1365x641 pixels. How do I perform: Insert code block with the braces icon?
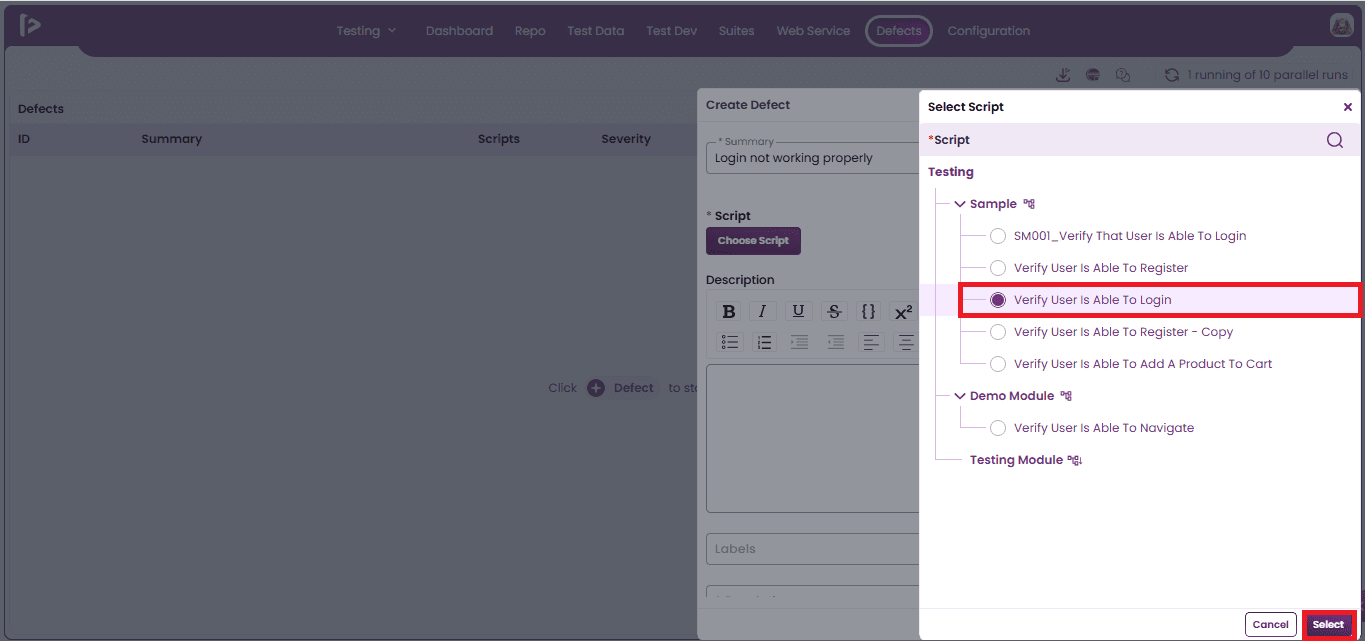coord(869,311)
